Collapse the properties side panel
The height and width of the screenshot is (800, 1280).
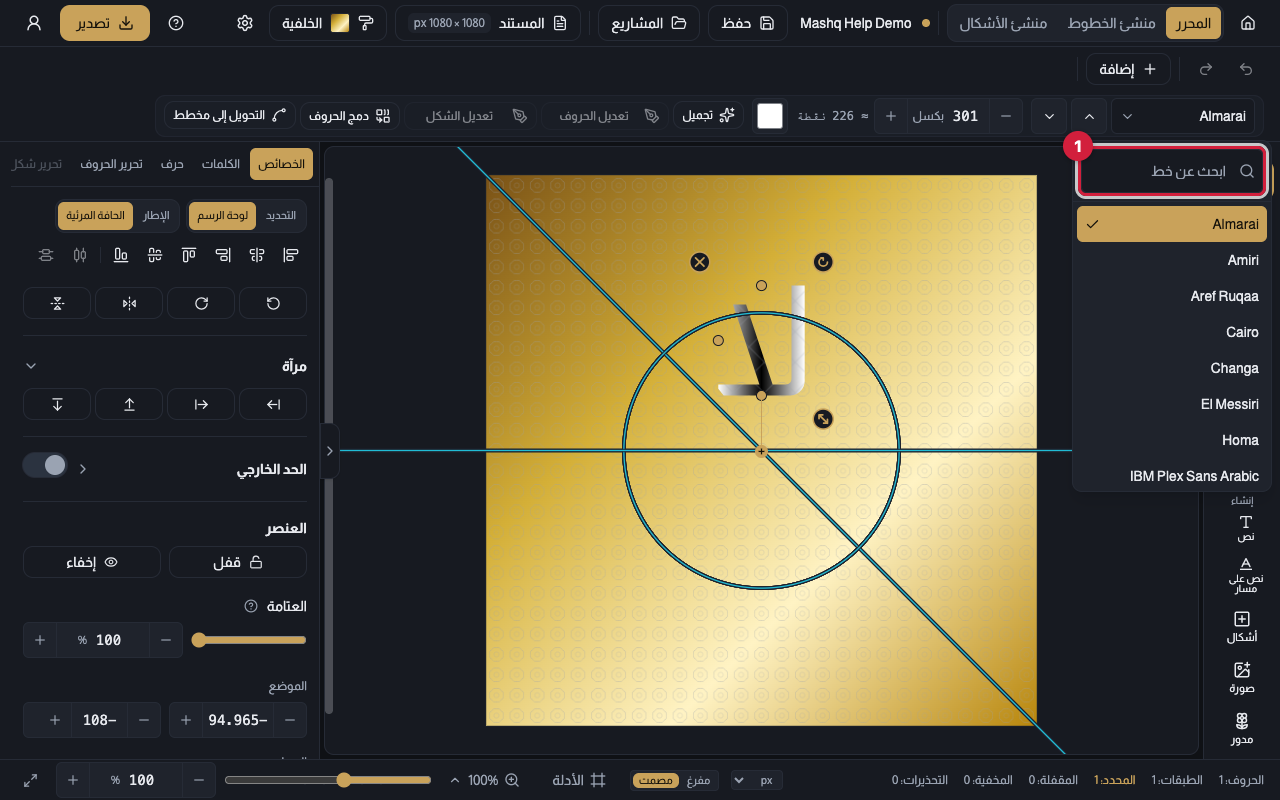point(329,451)
